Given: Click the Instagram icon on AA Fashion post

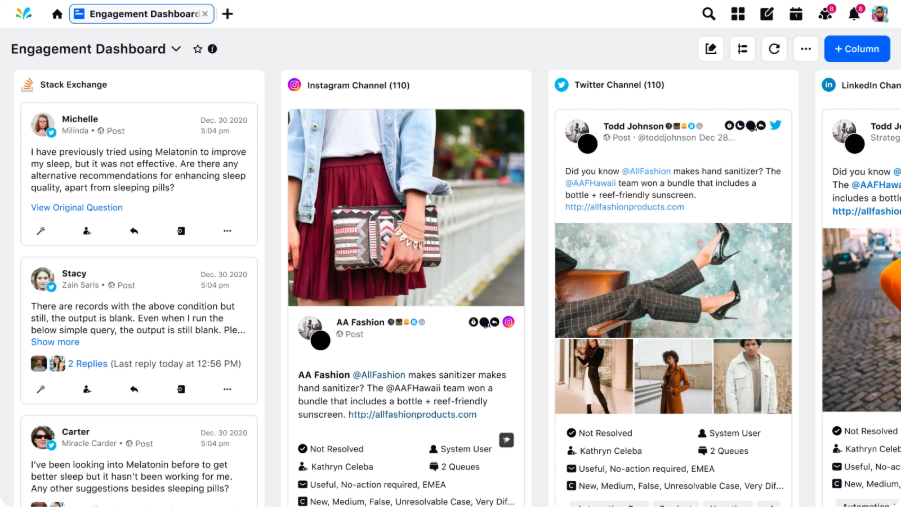Looking at the screenshot, I should pyautogui.click(x=509, y=322).
